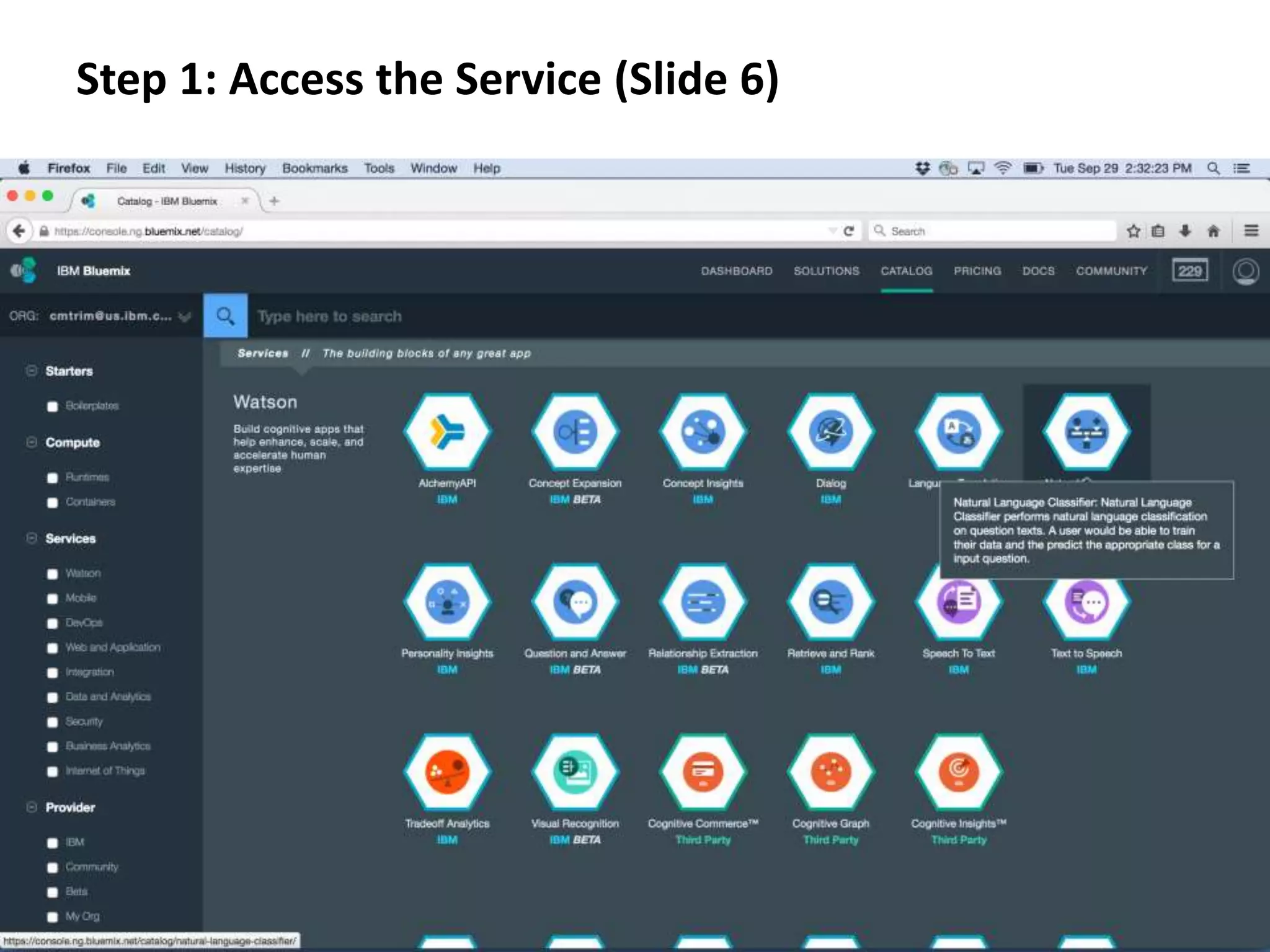Open the Firefox hamburger menu
Screen dimensions: 1270x952
pos(1251,231)
